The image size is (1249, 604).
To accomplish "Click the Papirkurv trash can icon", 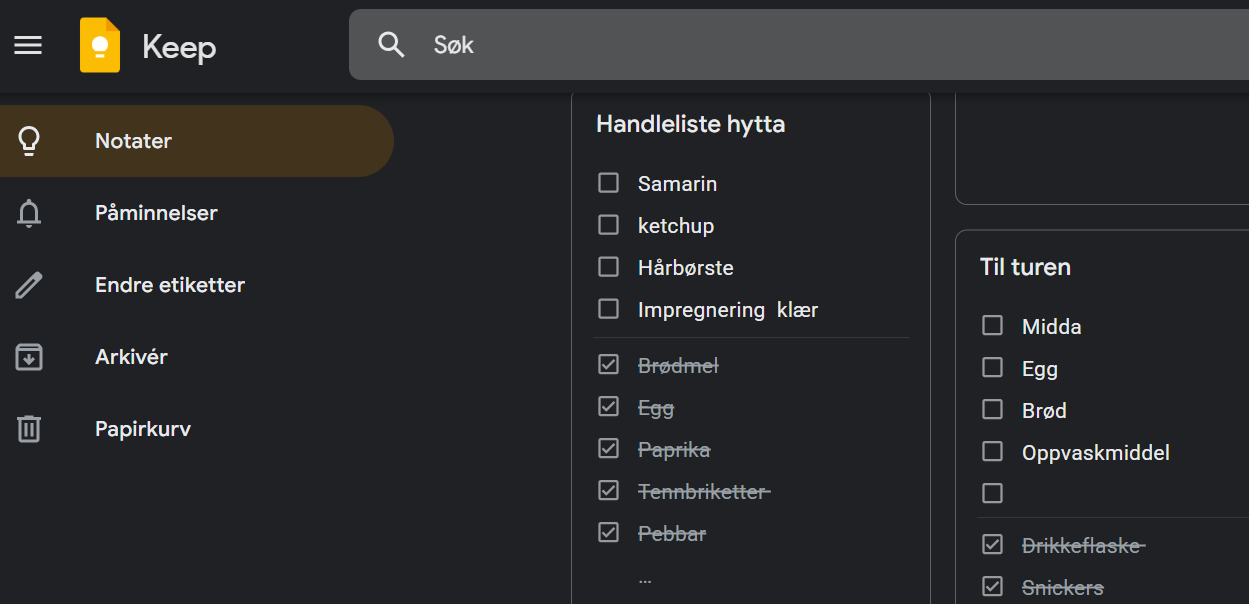I will pos(29,429).
